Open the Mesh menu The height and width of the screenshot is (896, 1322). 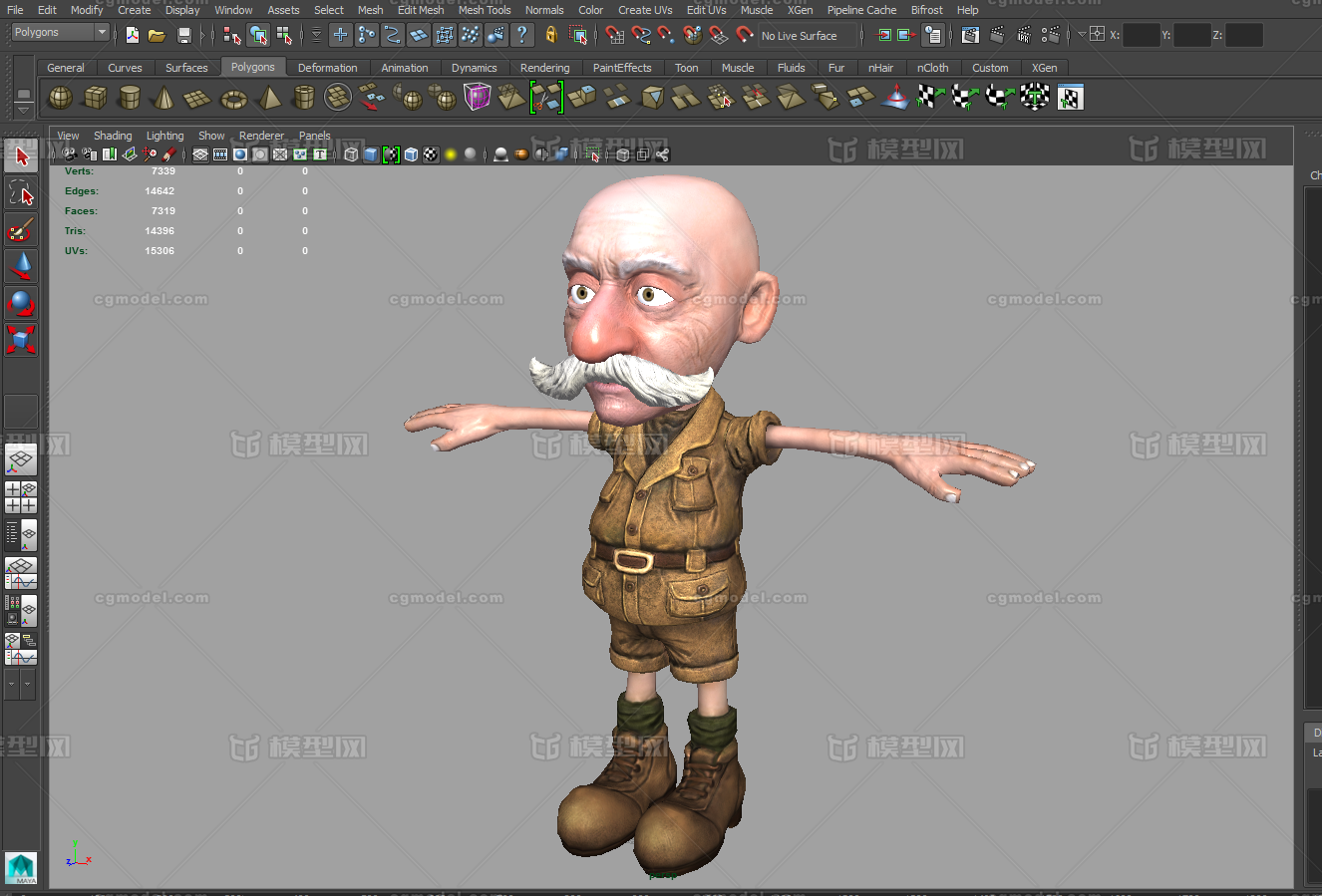371,10
